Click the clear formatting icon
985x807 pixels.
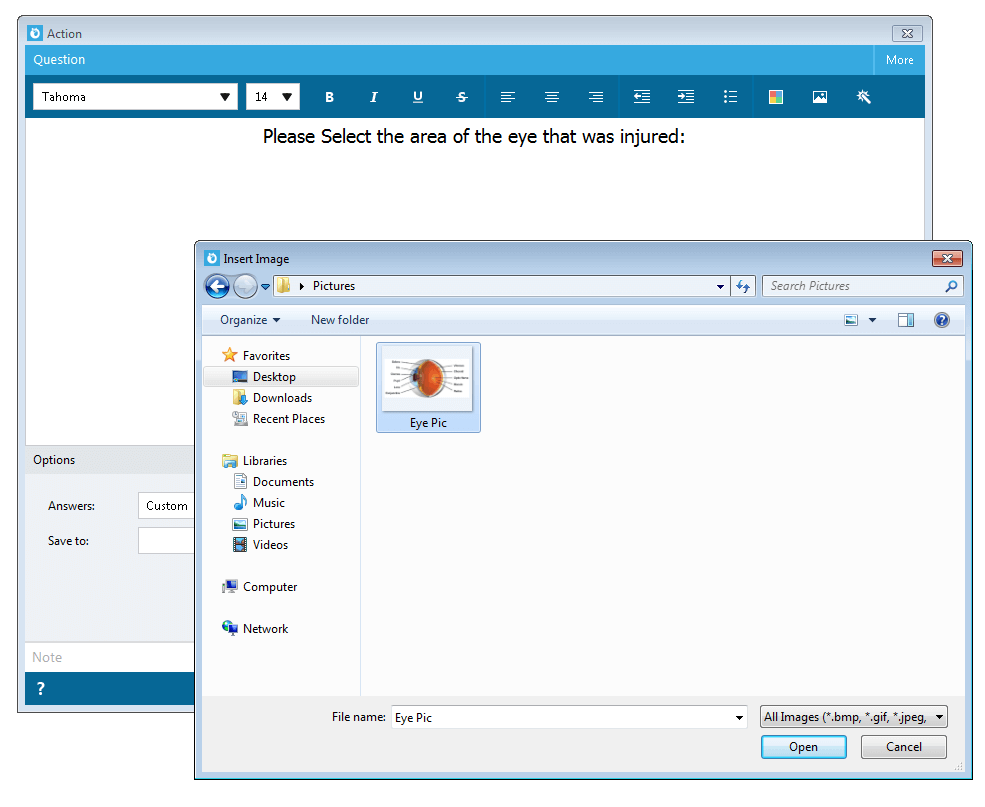864,97
